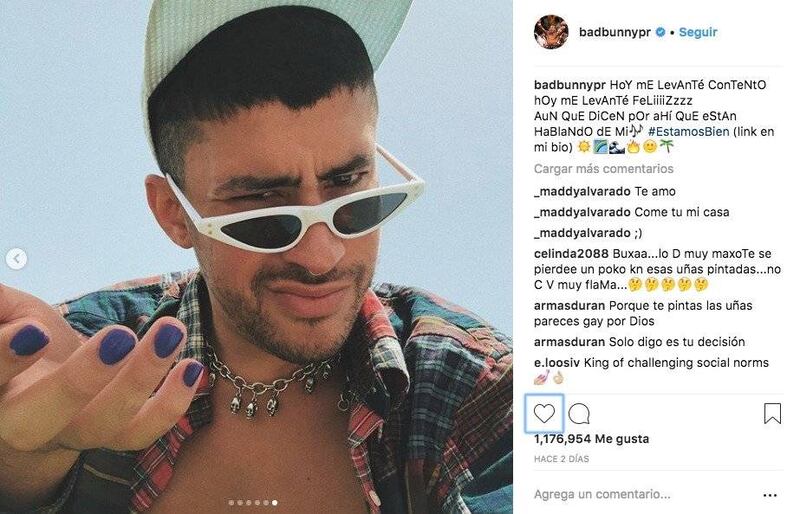Open the celinda2088 commenter profile
Viewport: 800px width, 514px height.
(571, 254)
